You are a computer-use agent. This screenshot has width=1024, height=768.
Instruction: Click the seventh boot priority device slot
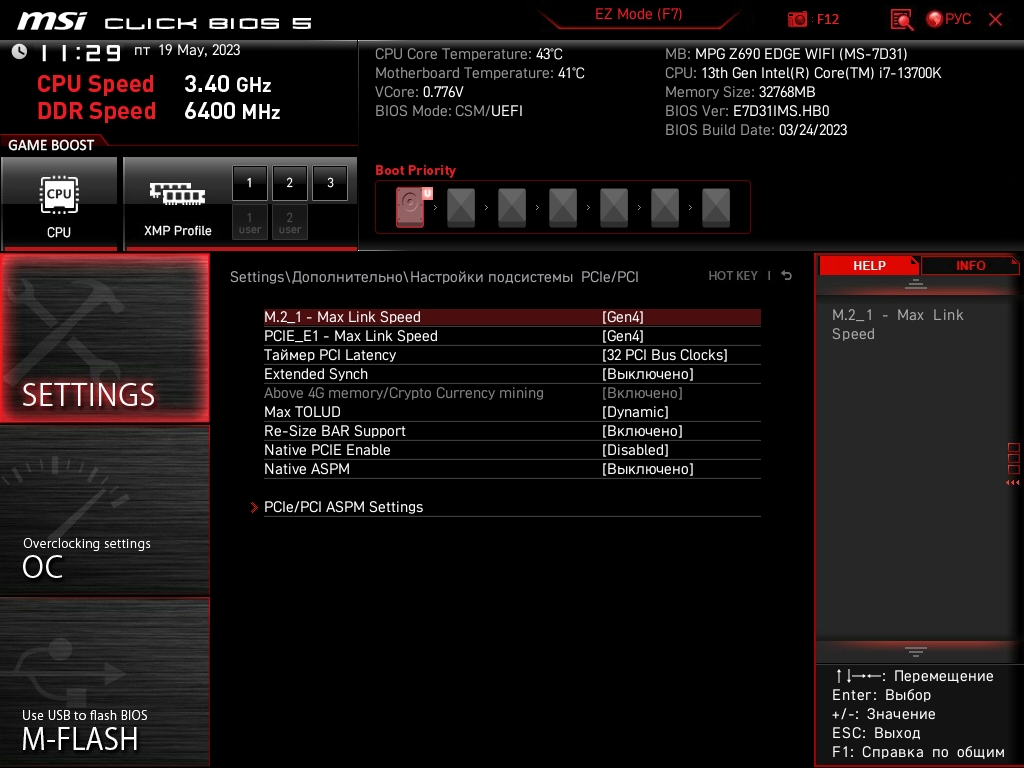point(716,207)
